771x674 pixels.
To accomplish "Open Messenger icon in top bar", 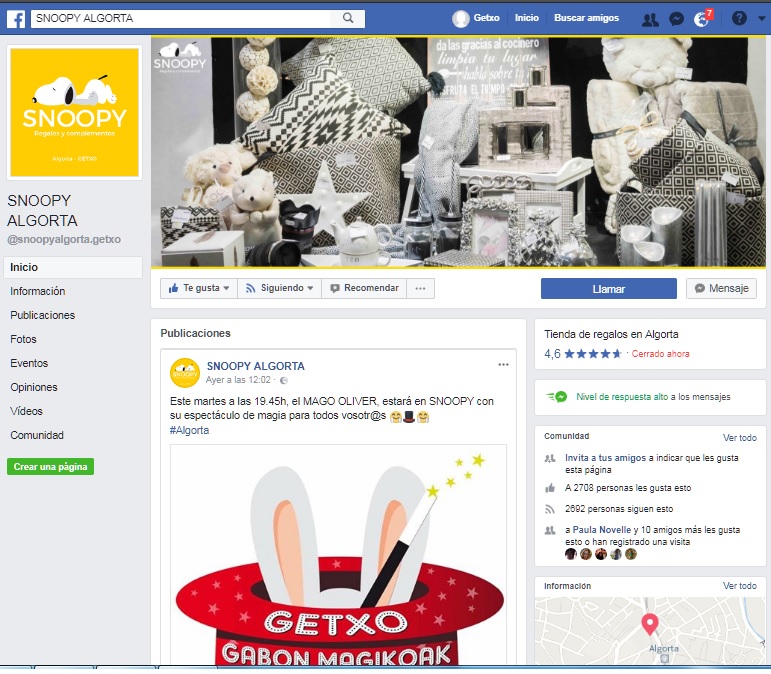I will [677, 19].
